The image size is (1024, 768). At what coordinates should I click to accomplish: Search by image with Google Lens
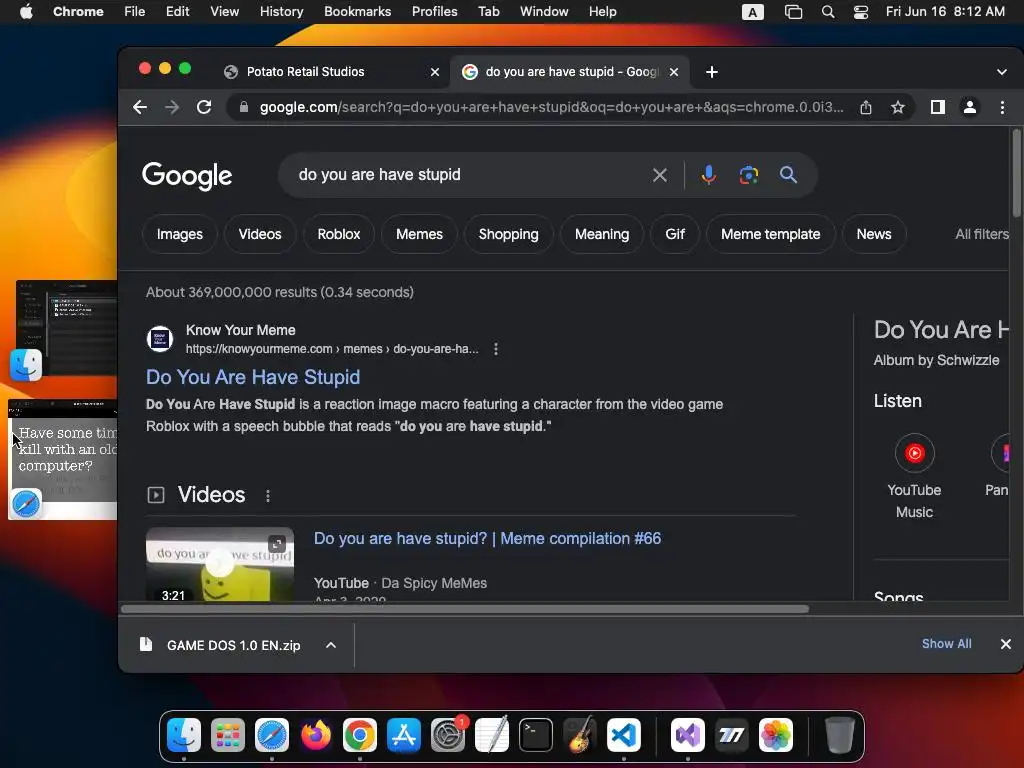click(748, 175)
